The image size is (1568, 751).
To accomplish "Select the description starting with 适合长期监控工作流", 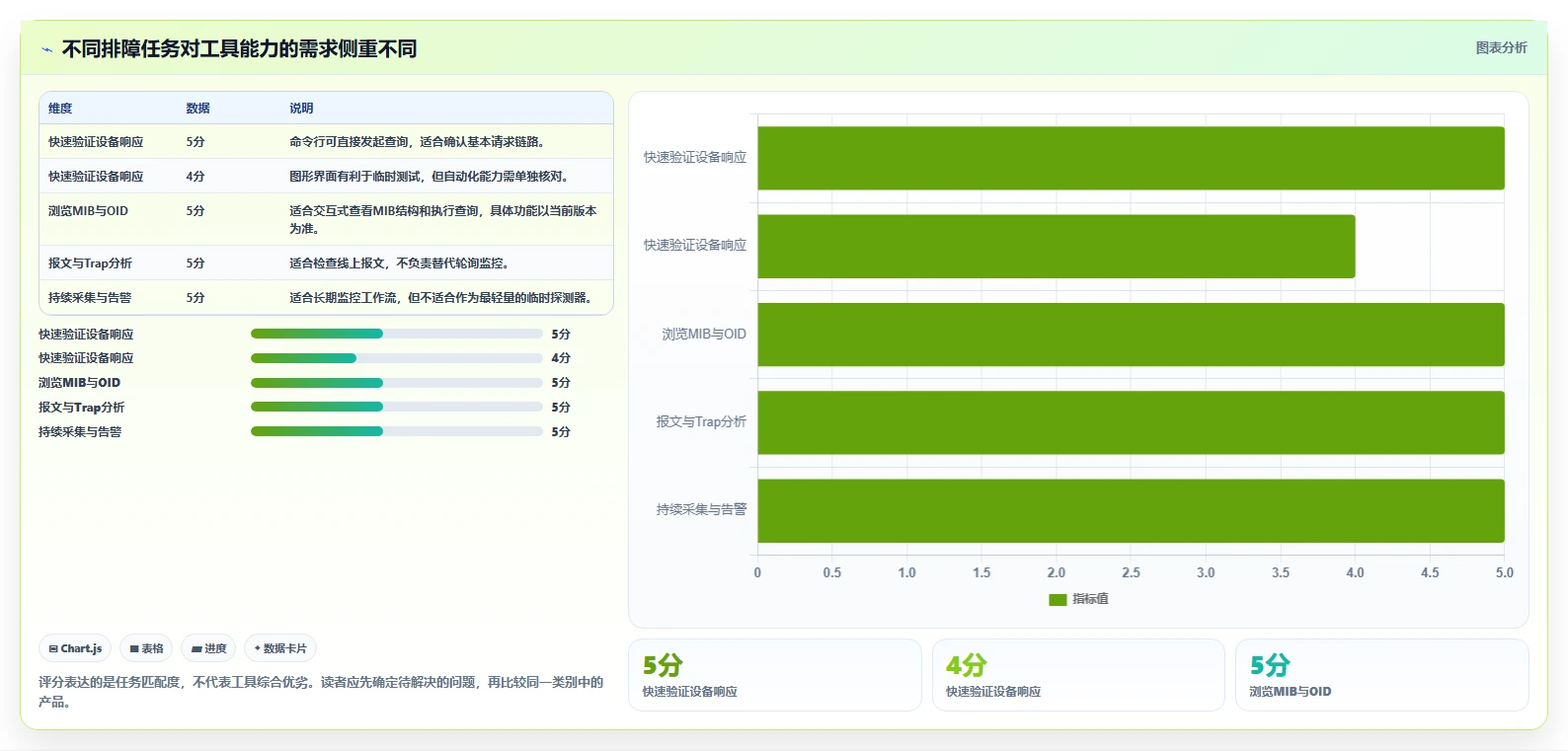I will (x=440, y=298).
